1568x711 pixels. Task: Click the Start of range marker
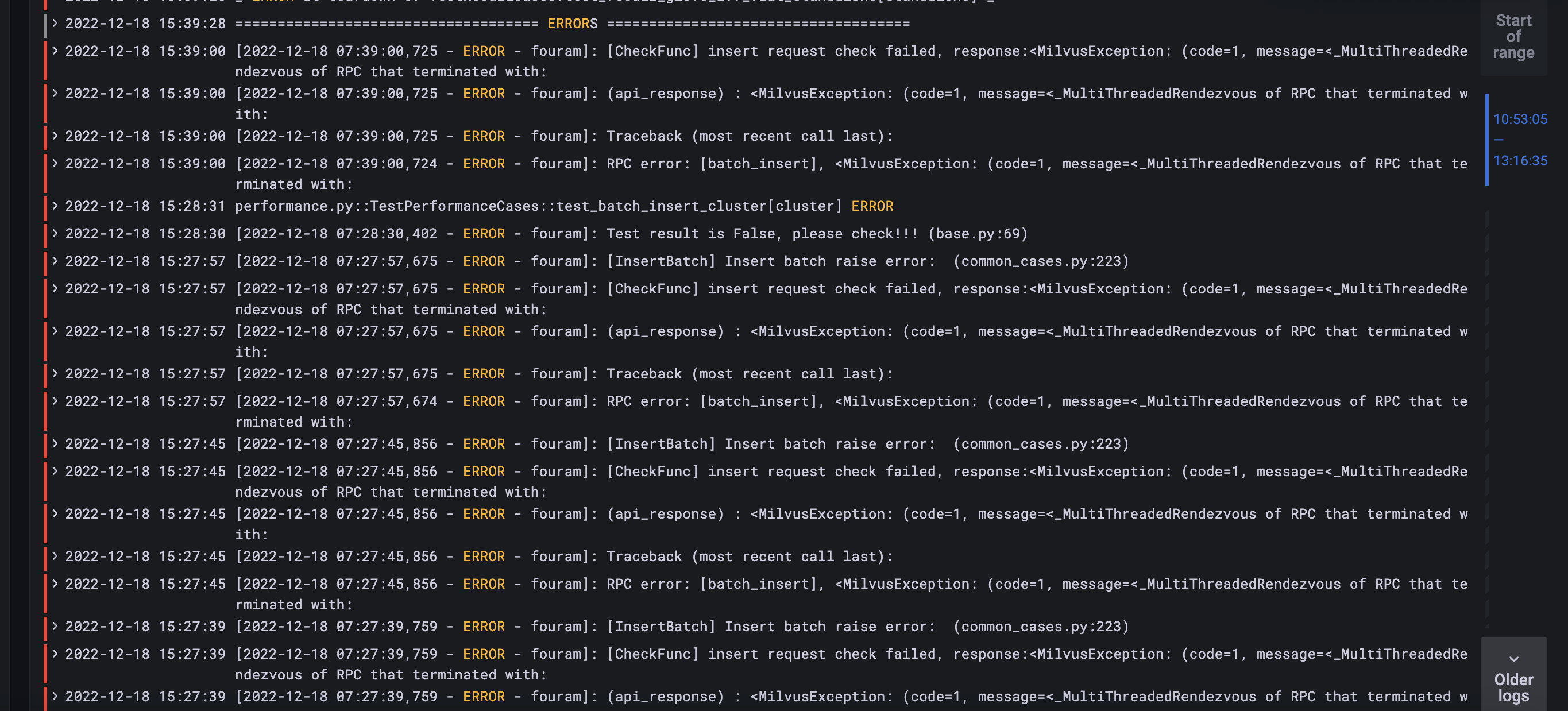pos(1513,37)
